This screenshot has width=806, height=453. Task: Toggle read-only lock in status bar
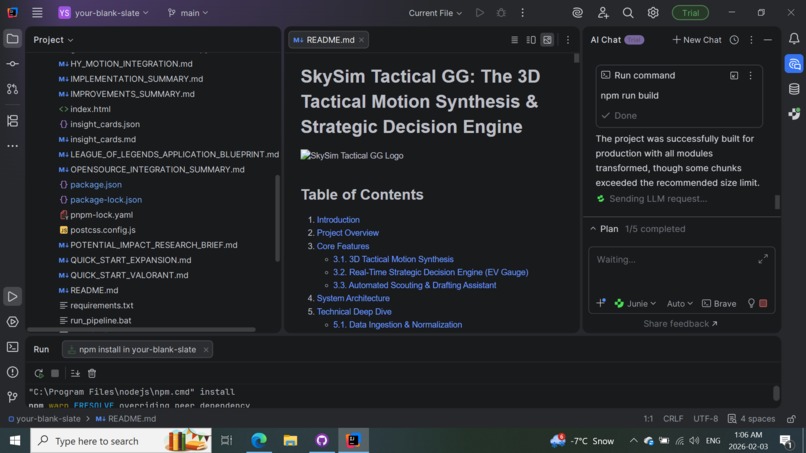pyautogui.click(x=791, y=419)
